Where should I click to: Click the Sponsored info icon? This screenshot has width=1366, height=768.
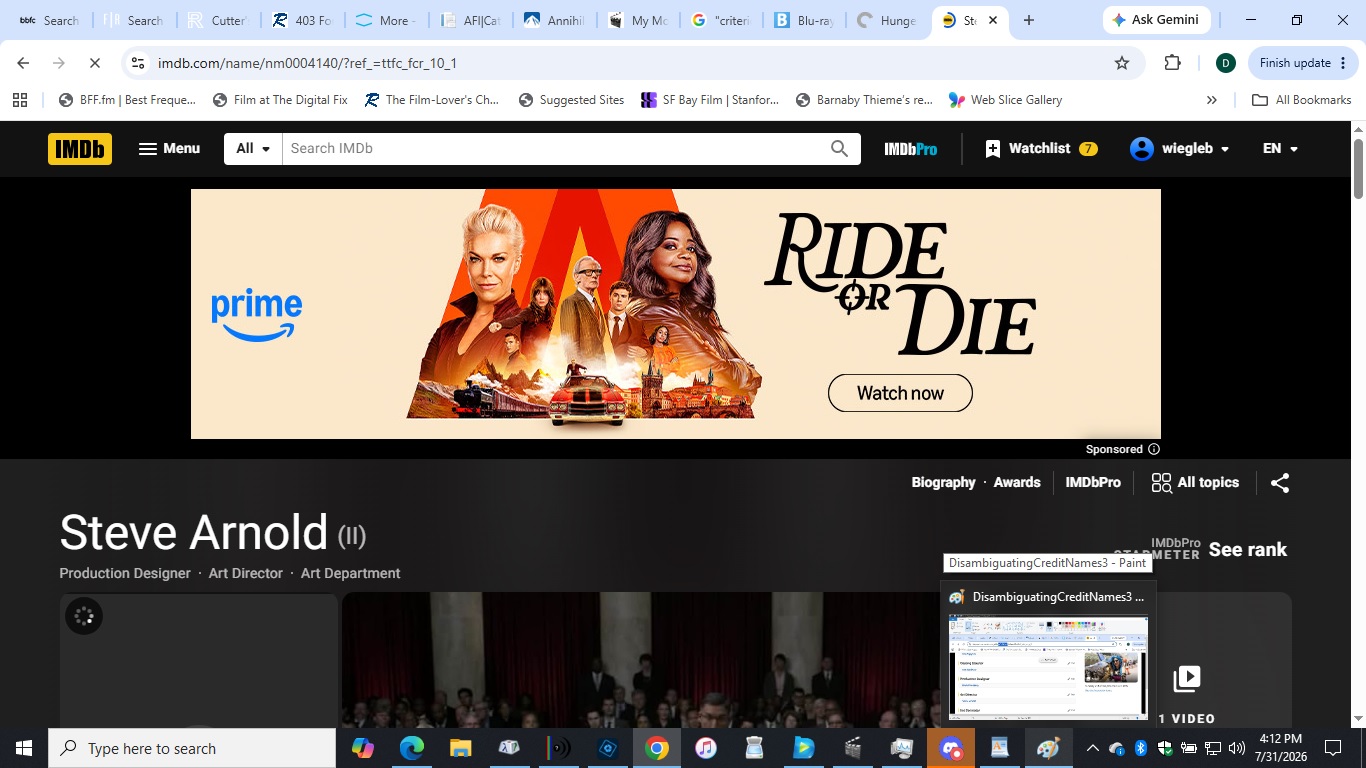click(1154, 449)
